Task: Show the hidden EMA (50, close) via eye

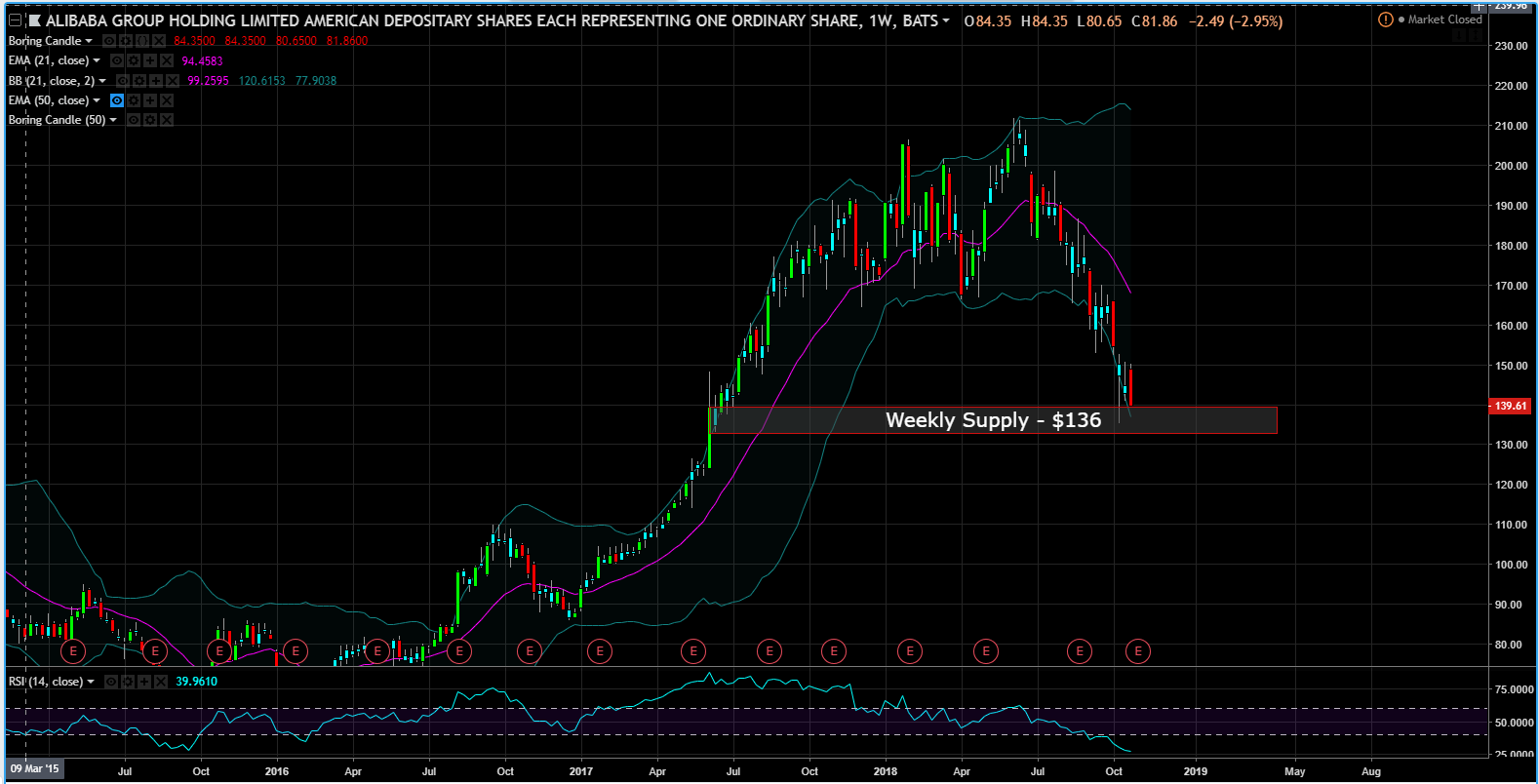Action: [x=117, y=100]
